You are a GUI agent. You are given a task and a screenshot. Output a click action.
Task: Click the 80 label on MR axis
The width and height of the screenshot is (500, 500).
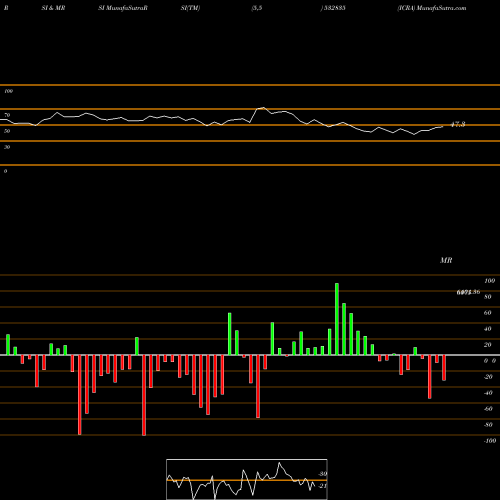487,297
